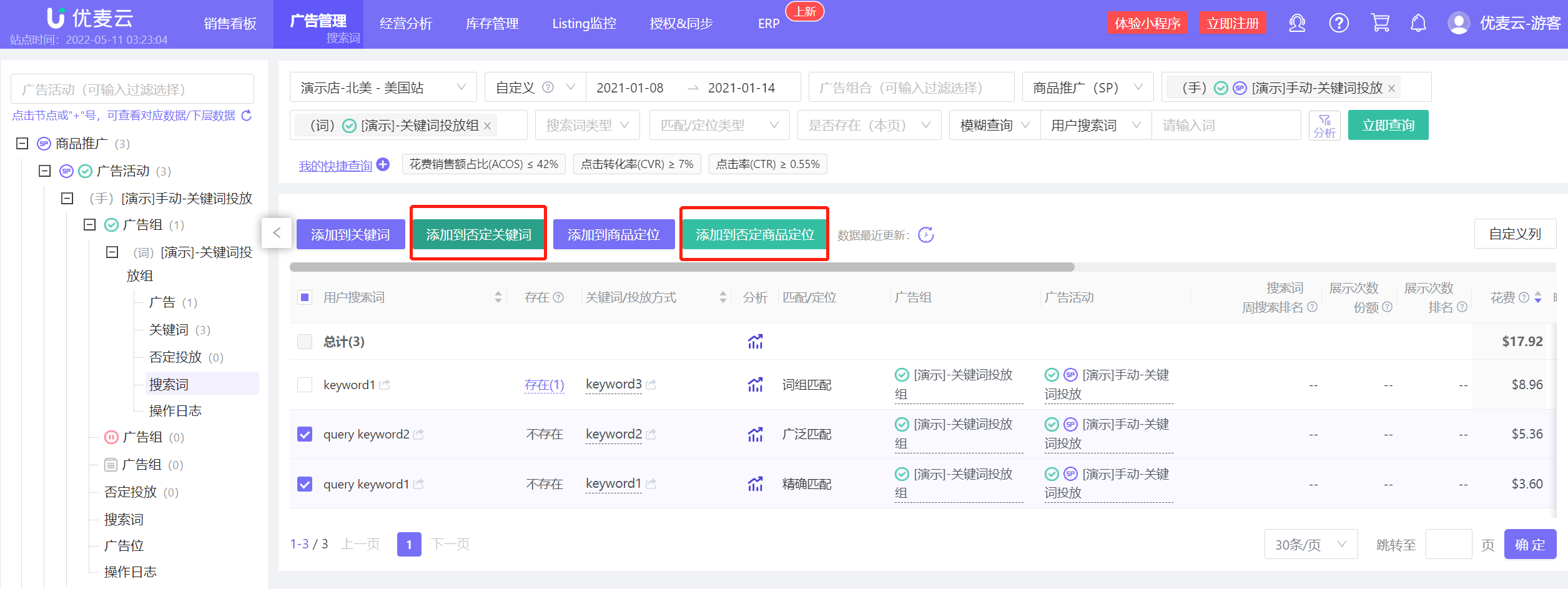Toggle the 总计(3) row checkbox
The image size is (1568, 589).
tap(305, 342)
